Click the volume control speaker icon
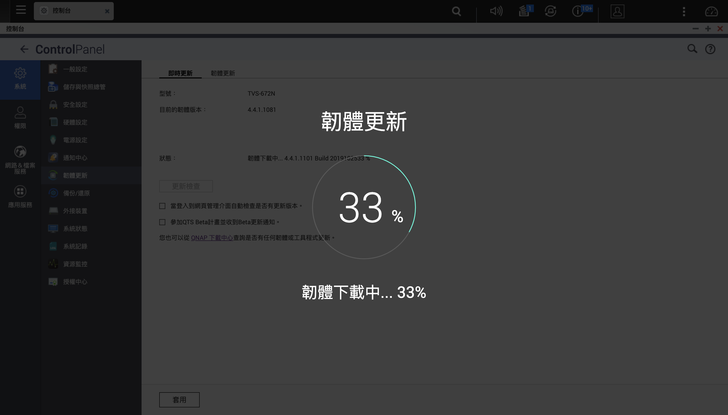This screenshot has width=728, height=415. click(x=496, y=11)
